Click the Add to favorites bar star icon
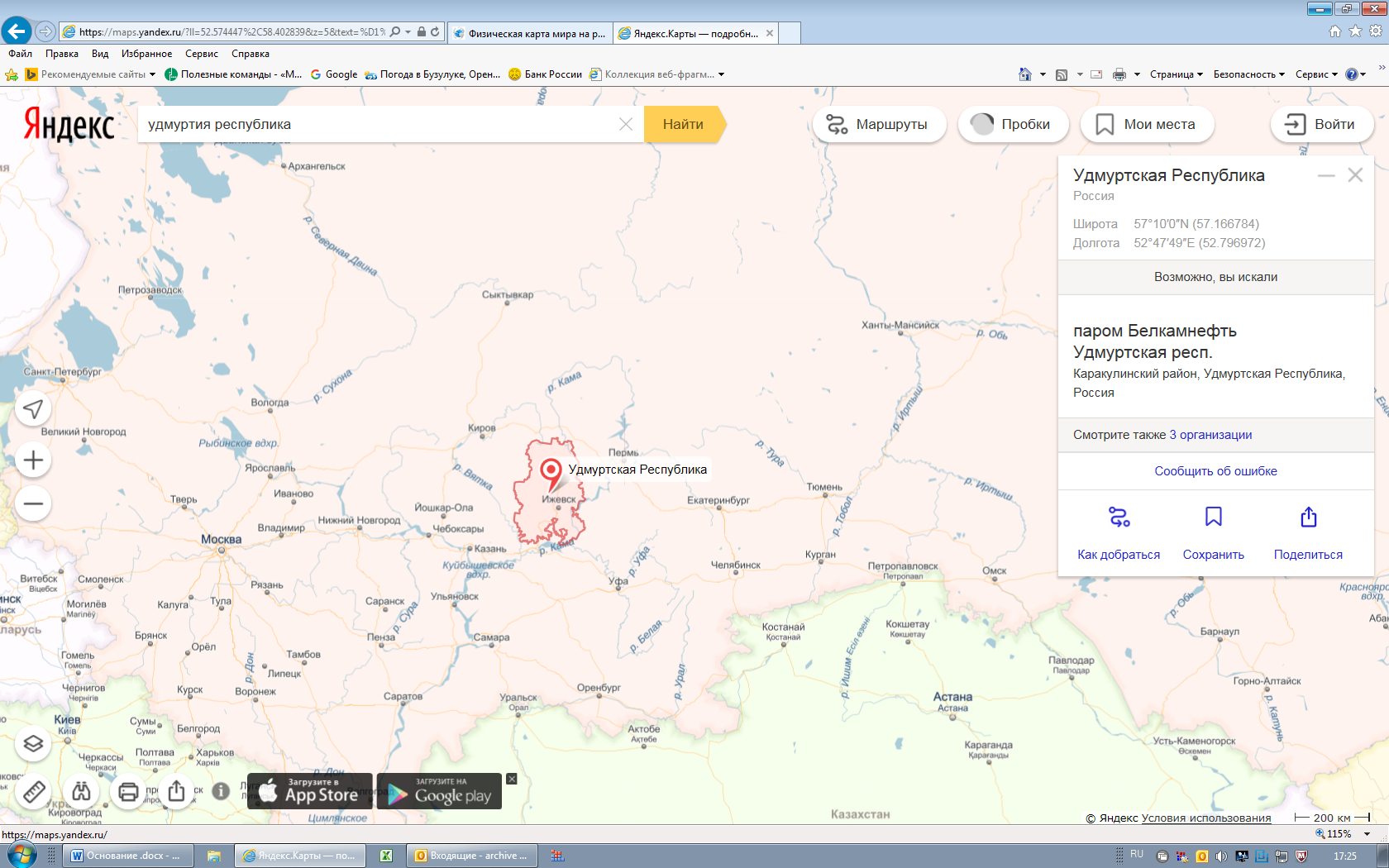 [12, 74]
